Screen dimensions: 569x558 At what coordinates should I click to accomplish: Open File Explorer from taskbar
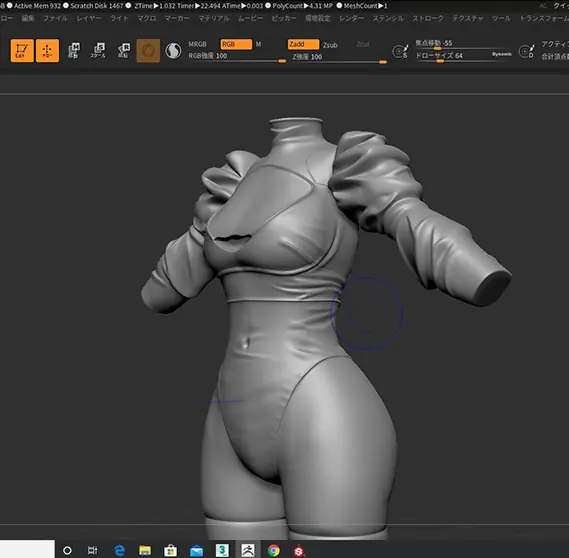(x=145, y=550)
